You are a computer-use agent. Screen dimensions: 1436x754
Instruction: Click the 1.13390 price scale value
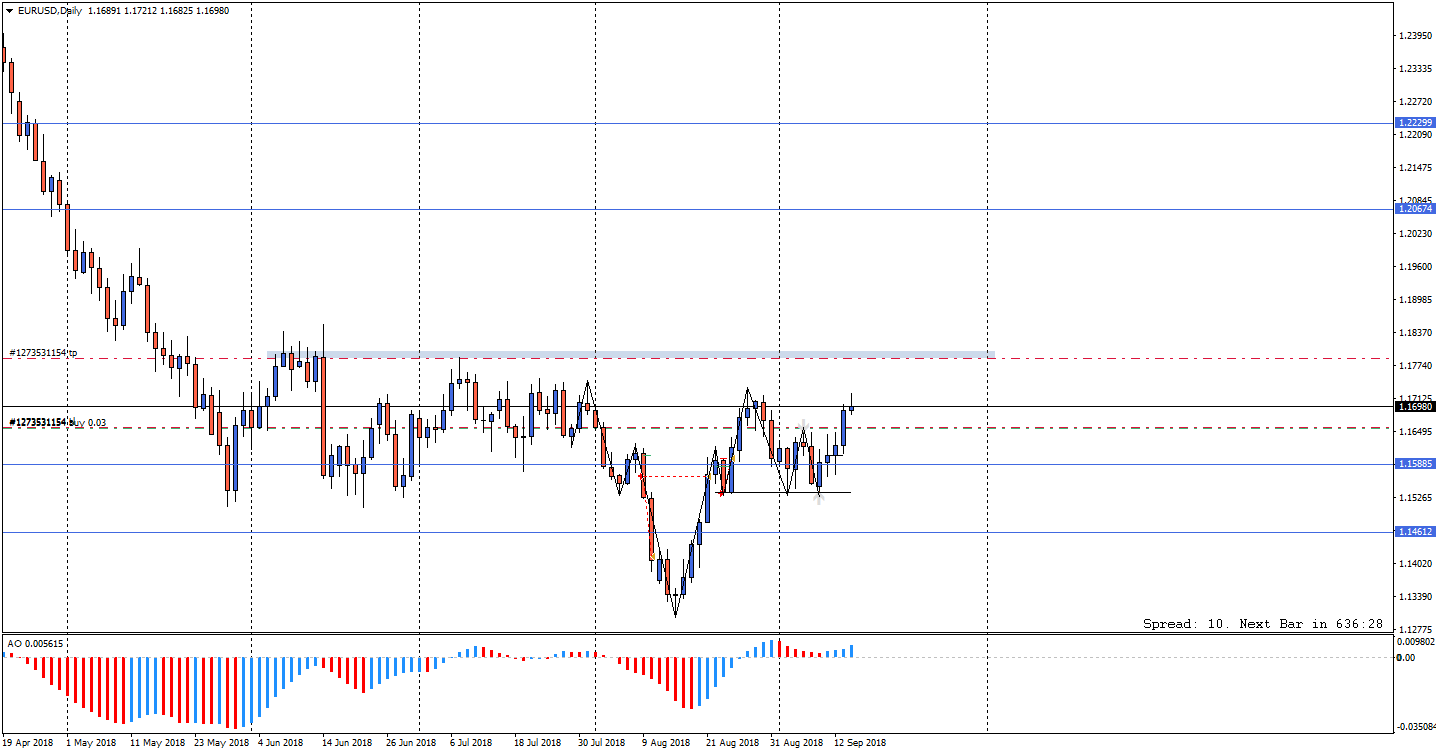tap(1417, 596)
